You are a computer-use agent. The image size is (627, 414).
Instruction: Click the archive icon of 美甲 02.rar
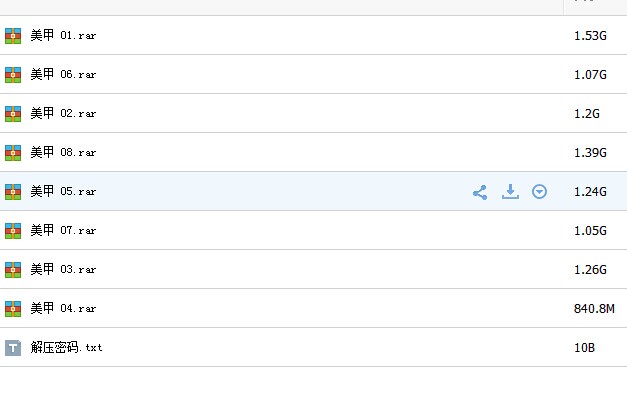13,114
